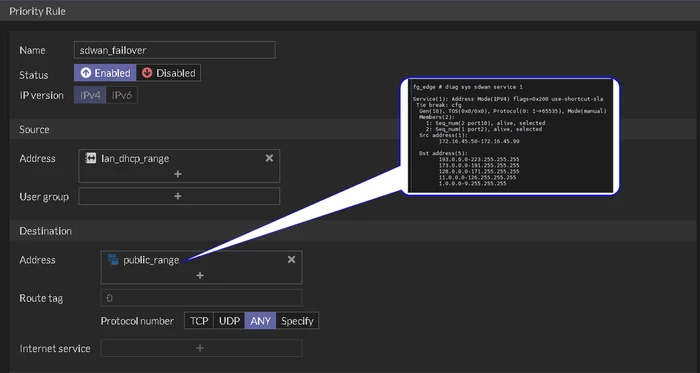Choose TCP as Protocol number

pyautogui.click(x=199, y=321)
